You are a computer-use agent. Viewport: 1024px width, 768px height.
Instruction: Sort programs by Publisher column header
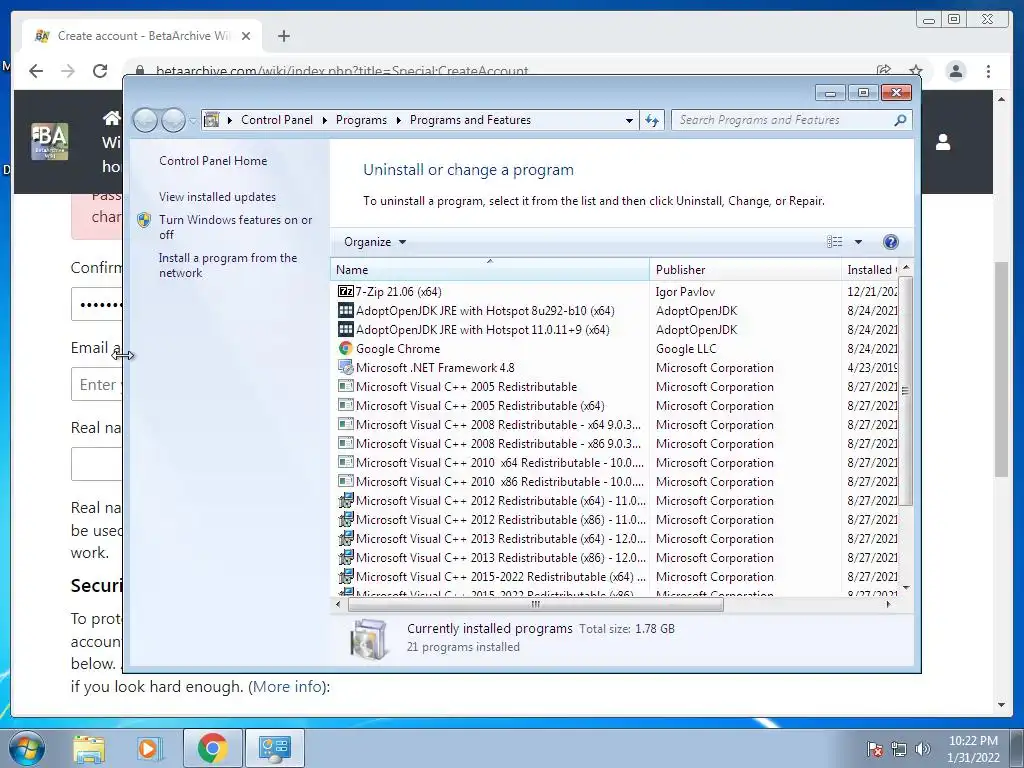point(745,270)
